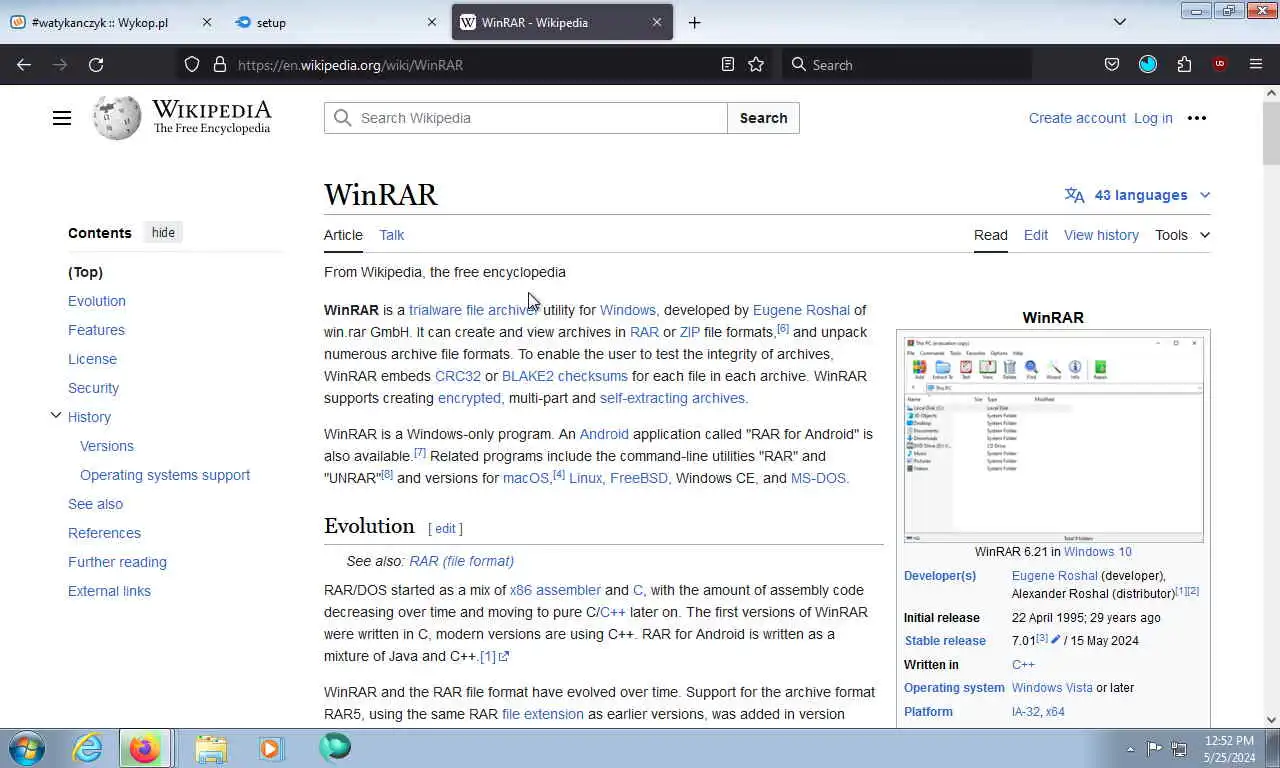Jump to External links in Contents
Image resolution: width=1280 pixels, height=768 pixels.
coord(109,591)
